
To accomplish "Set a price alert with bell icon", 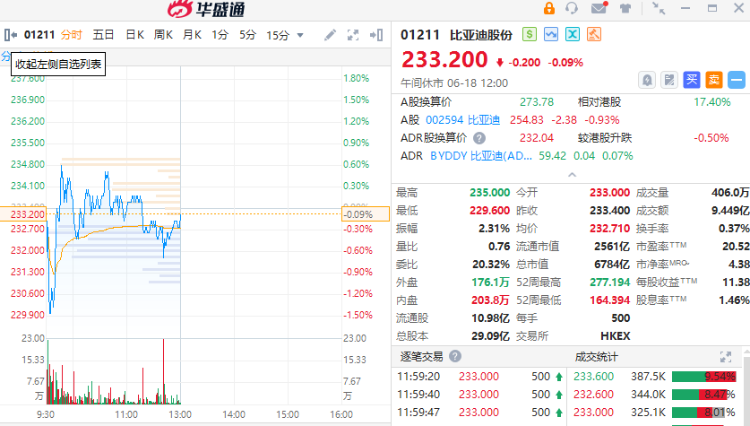I will coord(647,80).
